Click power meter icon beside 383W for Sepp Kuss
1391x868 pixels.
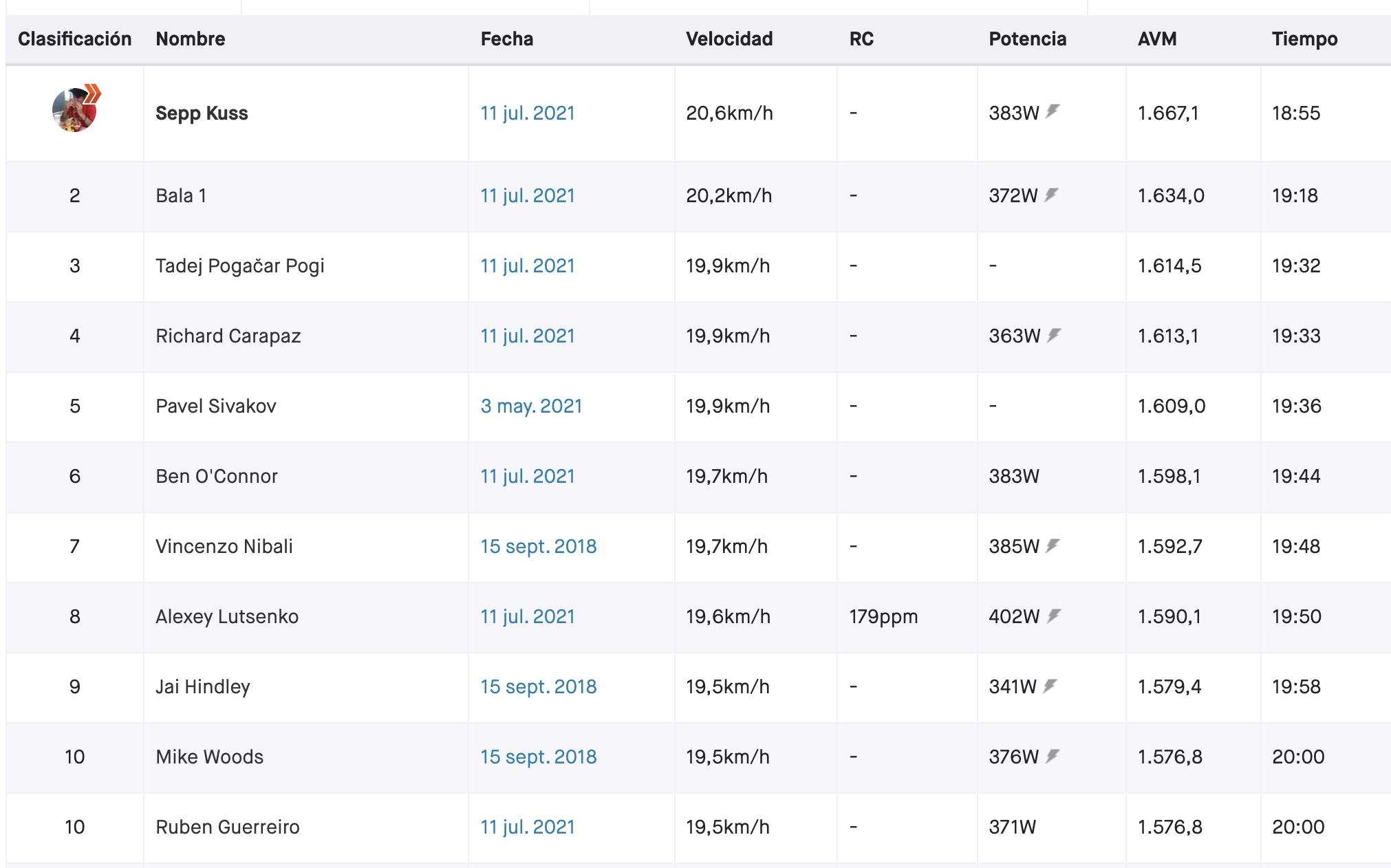coord(1053,111)
